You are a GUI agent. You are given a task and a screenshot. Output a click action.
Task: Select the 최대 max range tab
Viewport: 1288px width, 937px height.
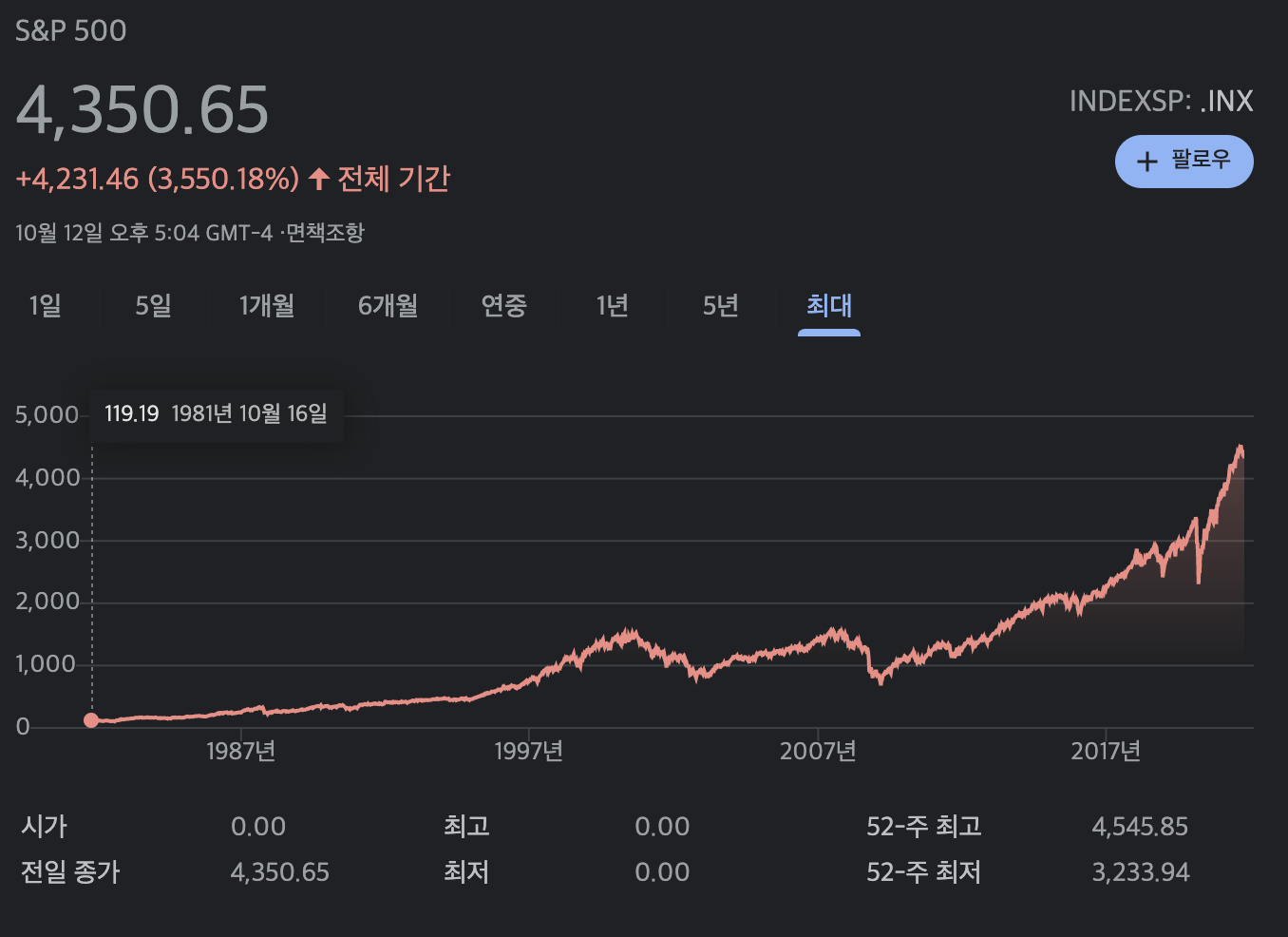tap(829, 306)
